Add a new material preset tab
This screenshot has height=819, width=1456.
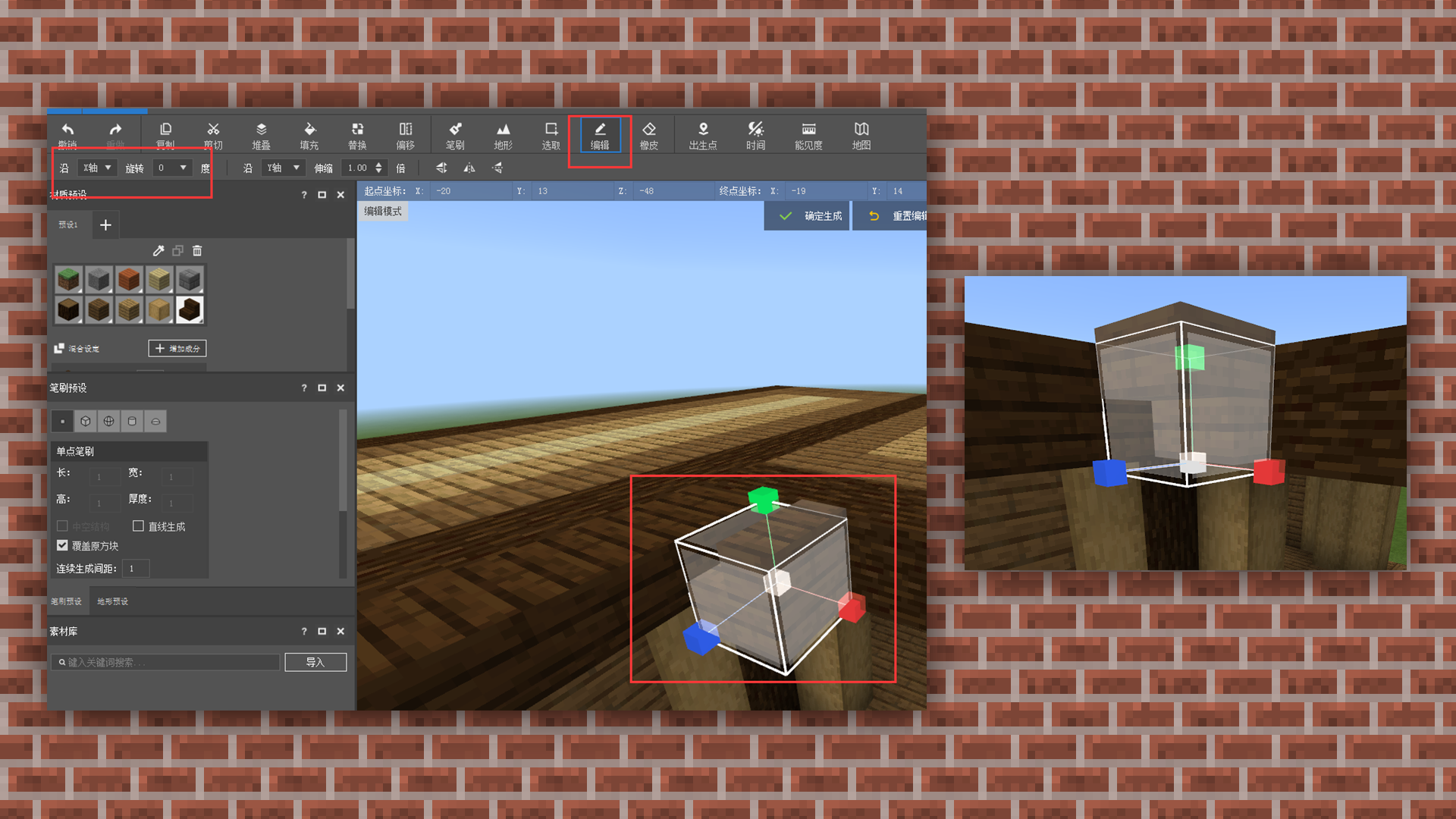105,224
